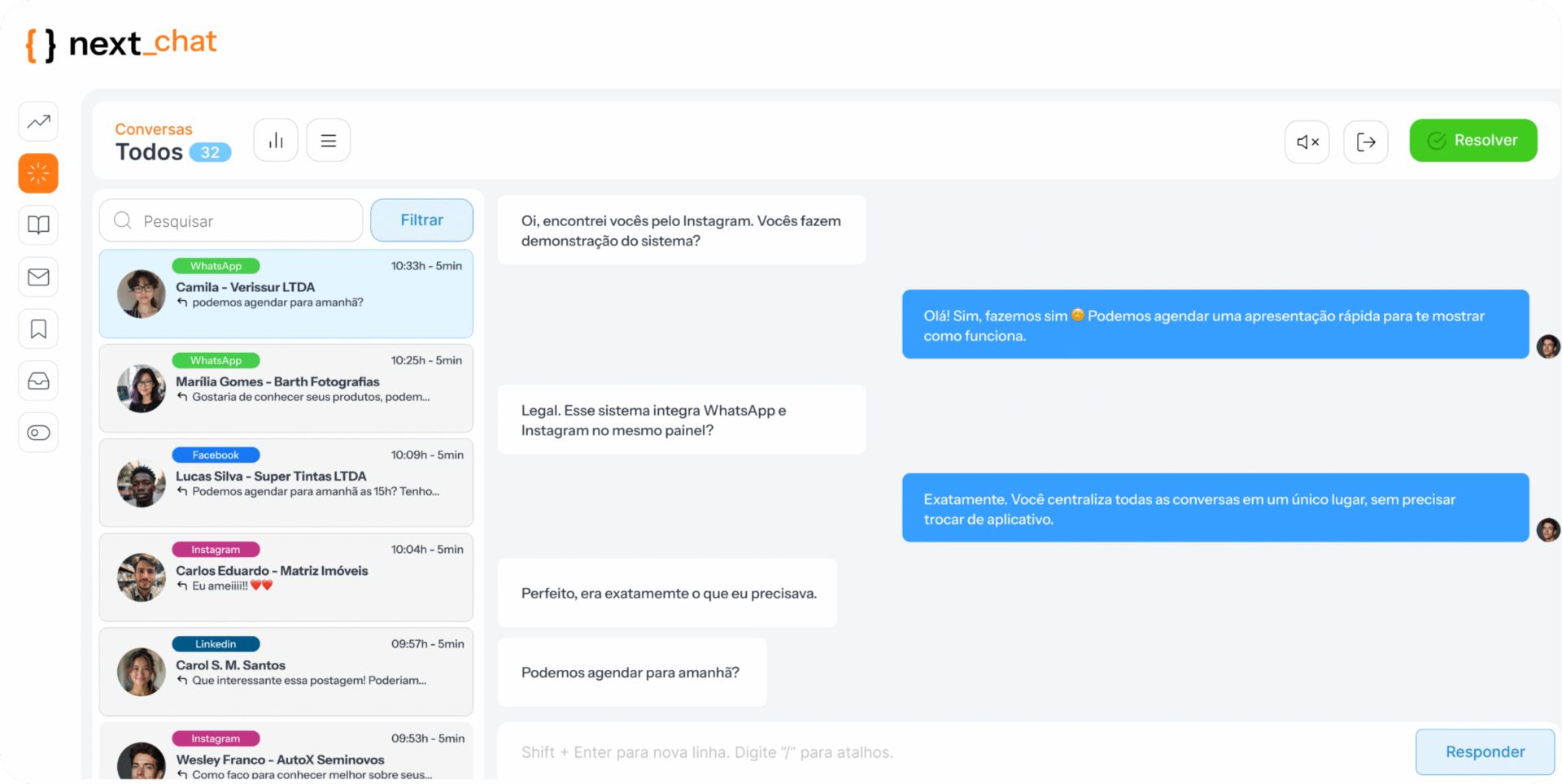The width and height of the screenshot is (1562, 784).
Task: Select the Facebook chat from Lucas Silva
Action: [285, 482]
